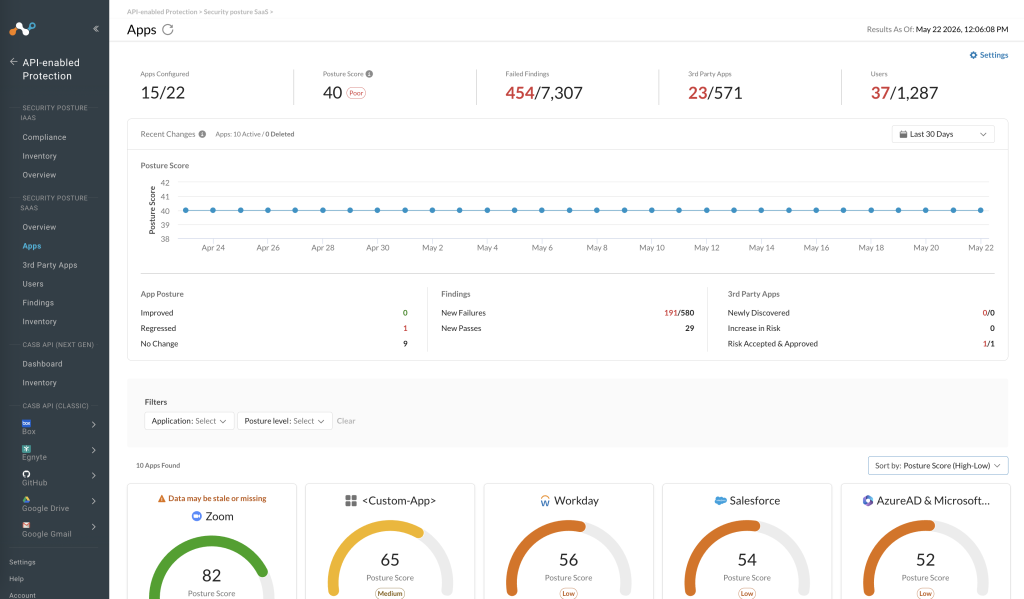
Task: Click the back arrow next to API-enabled Protection
Action: [13, 61]
